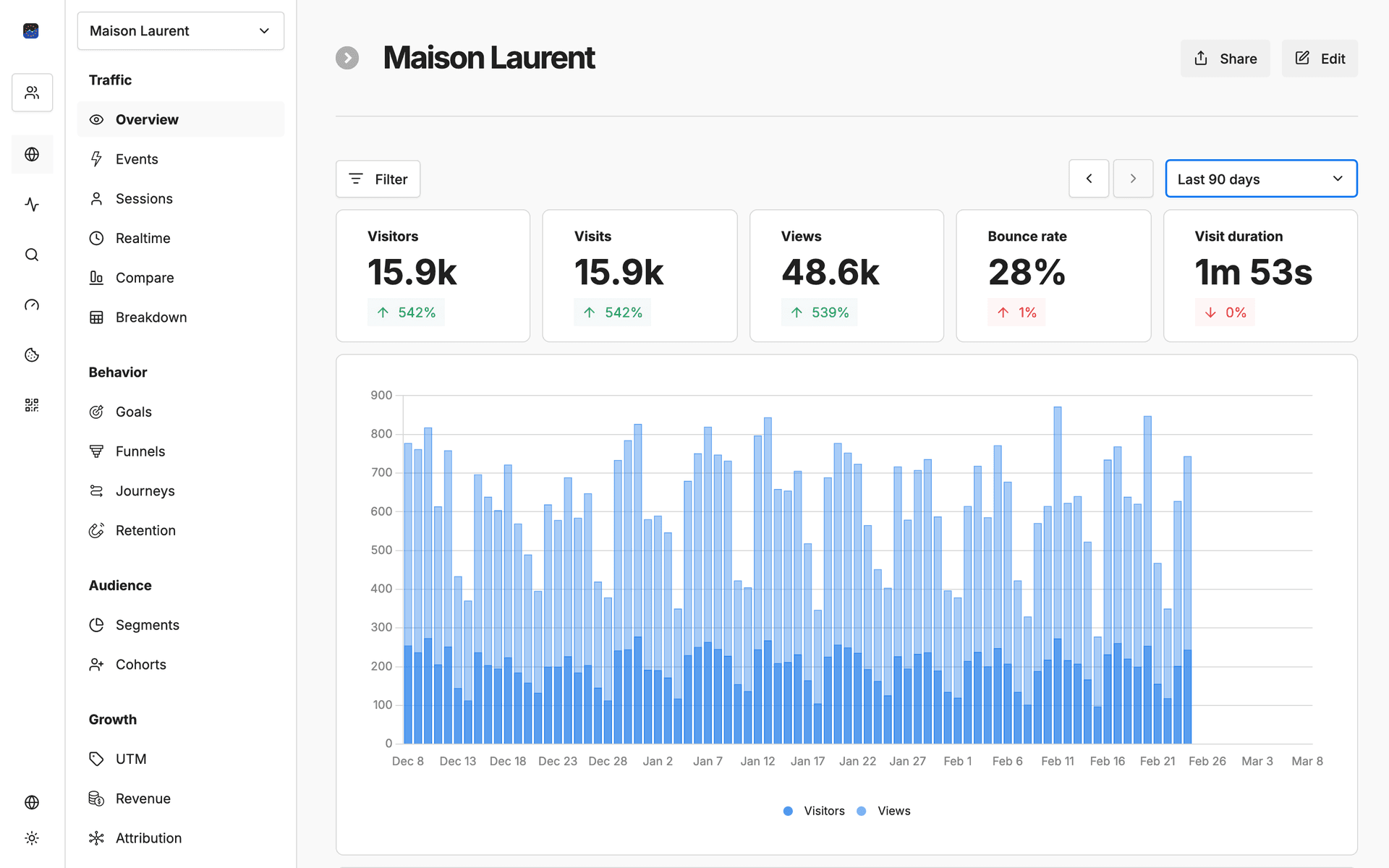This screenshot has height=868, width=1389.
Task: Open Cohorts under Audience
Action: pyautogui.click(x=181, y=665)
